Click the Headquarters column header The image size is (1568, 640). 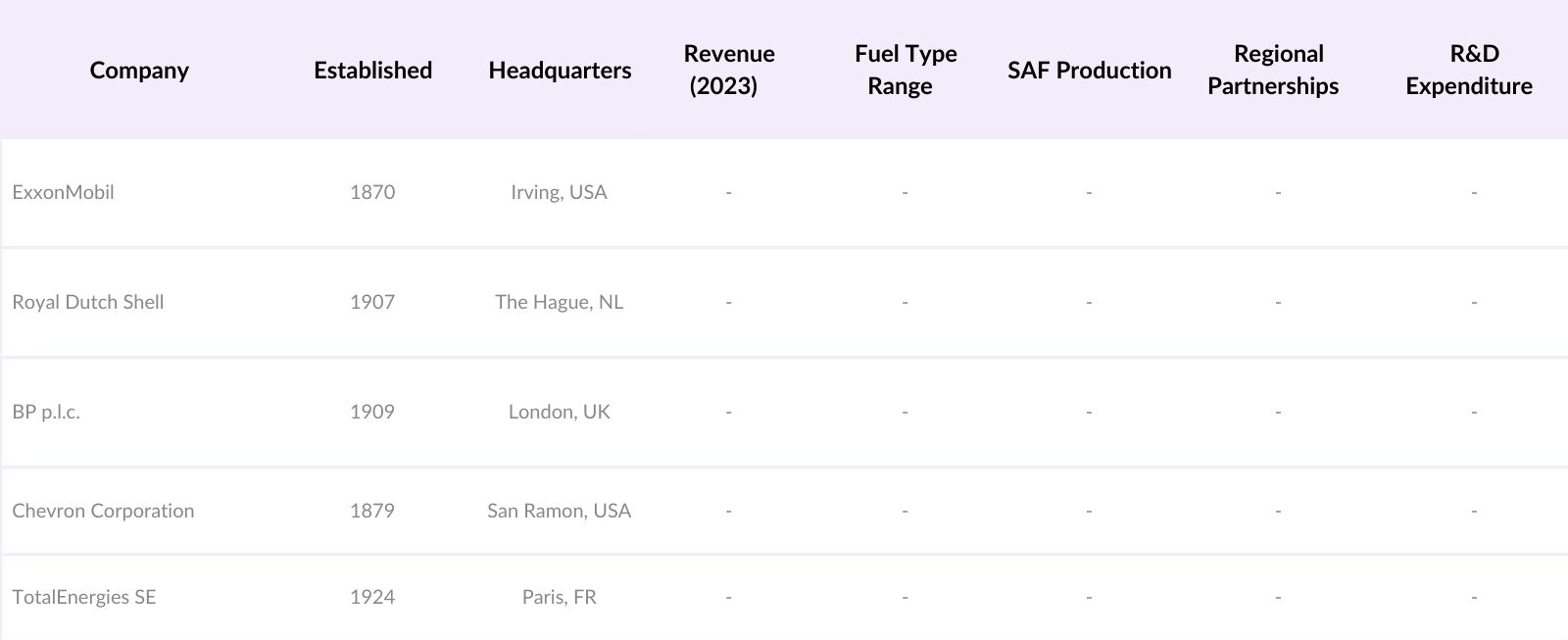click(x=560, y=71)
